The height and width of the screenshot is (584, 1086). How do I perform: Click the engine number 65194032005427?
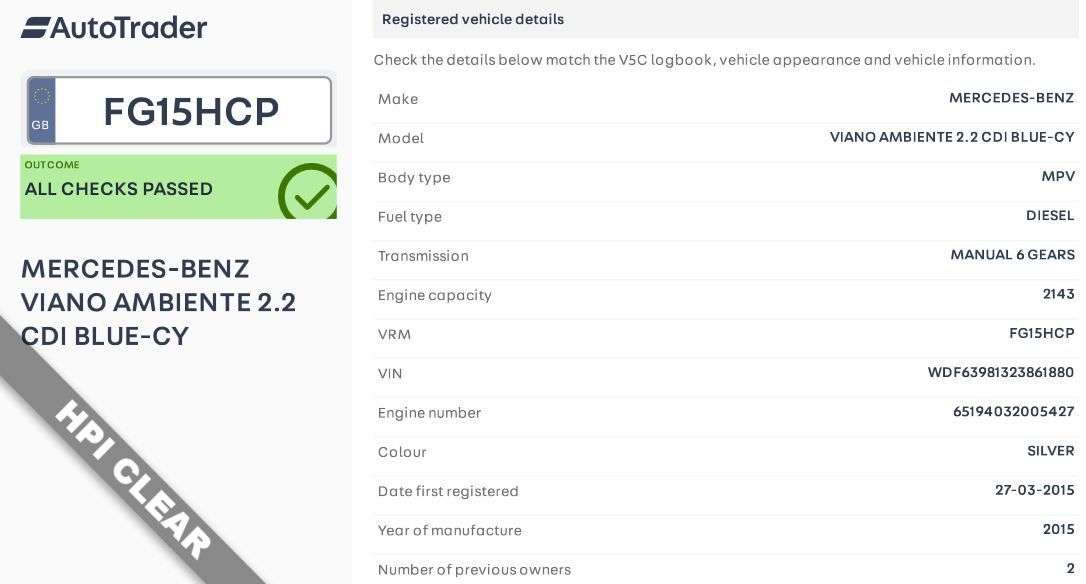(1013, 412)
